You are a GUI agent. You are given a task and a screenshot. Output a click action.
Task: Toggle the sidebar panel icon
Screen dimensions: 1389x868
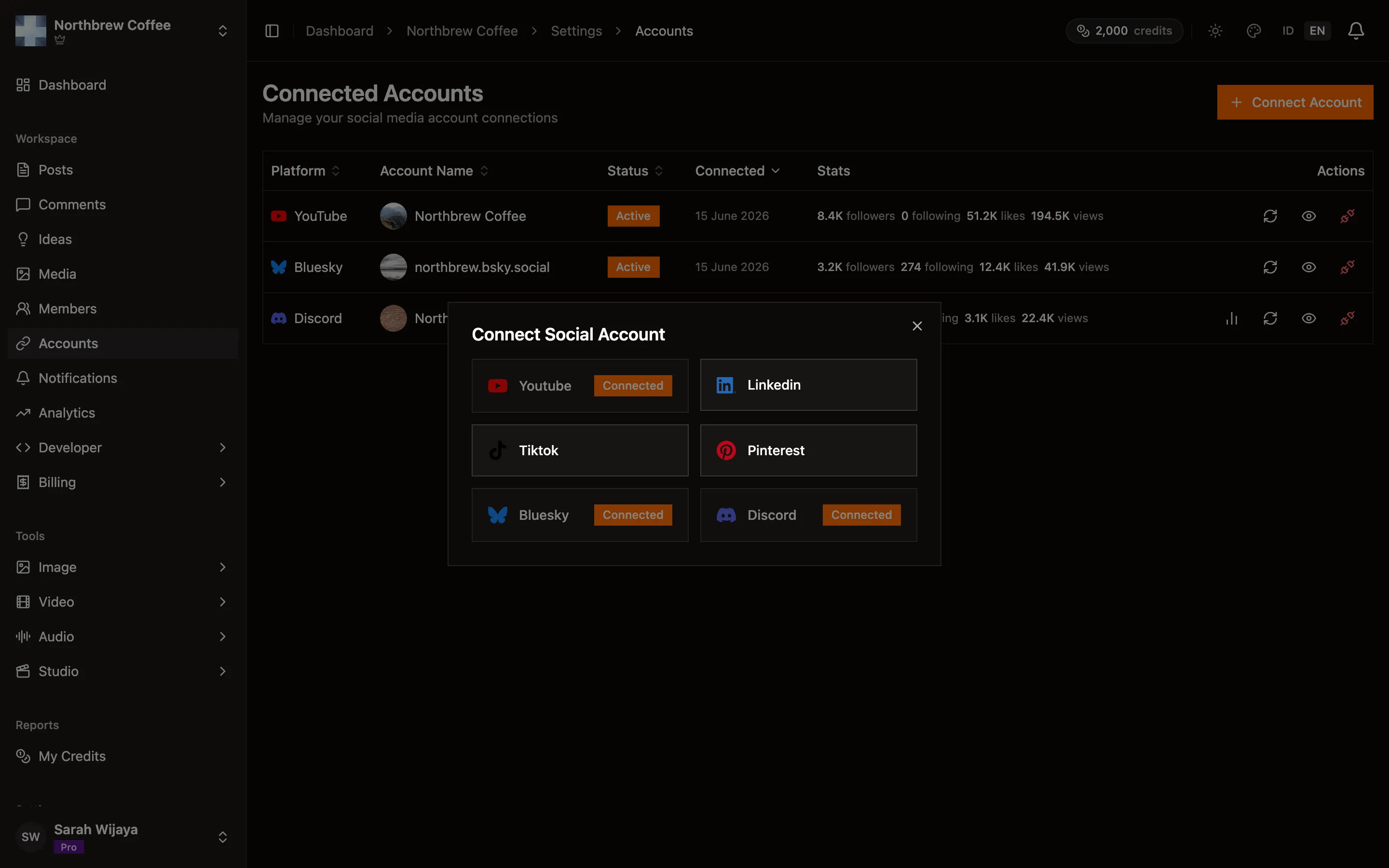click(x=272, y=31)
